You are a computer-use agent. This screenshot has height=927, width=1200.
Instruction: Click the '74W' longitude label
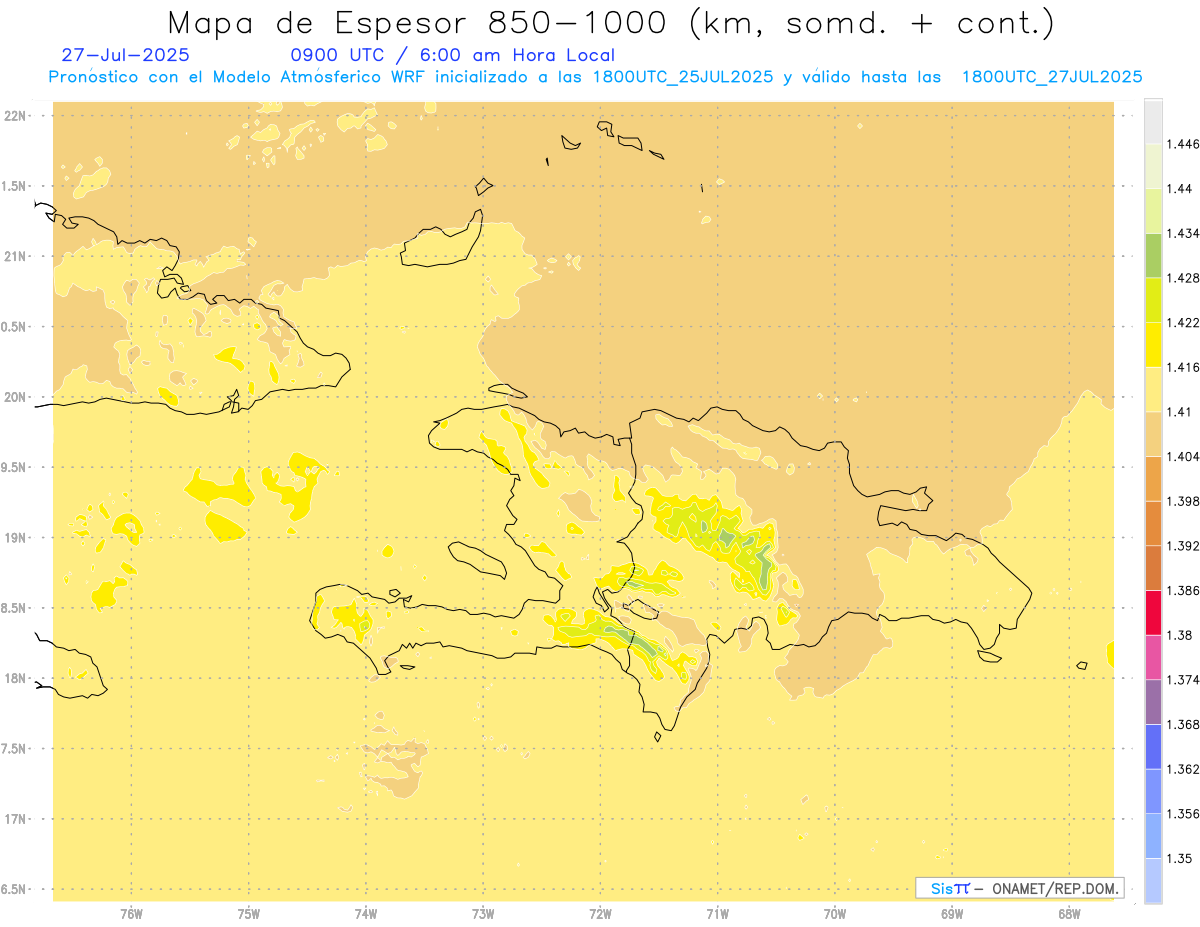366,914
